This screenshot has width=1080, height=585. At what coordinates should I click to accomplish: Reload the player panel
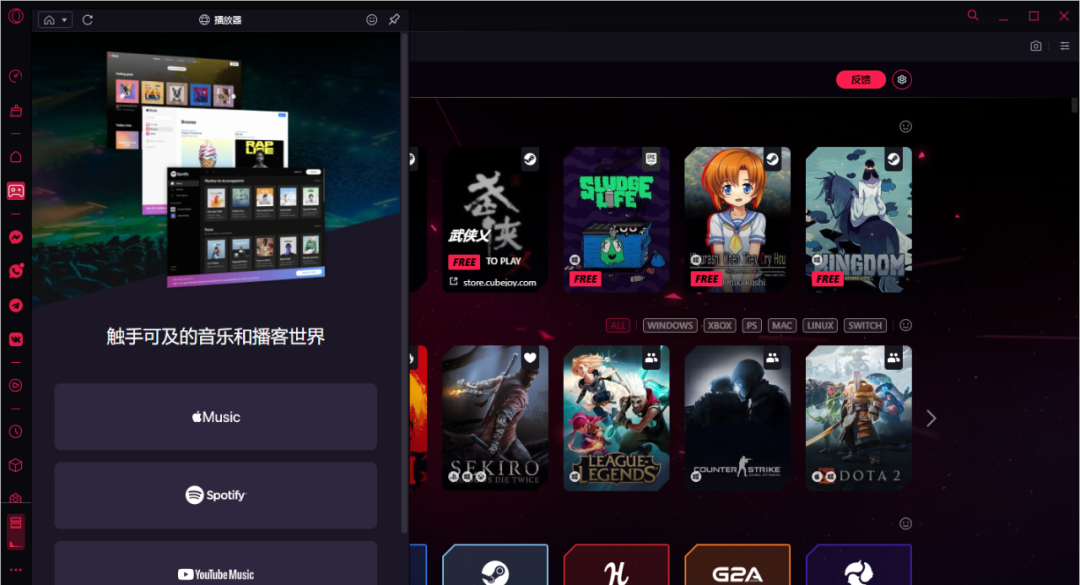point(87,20)
